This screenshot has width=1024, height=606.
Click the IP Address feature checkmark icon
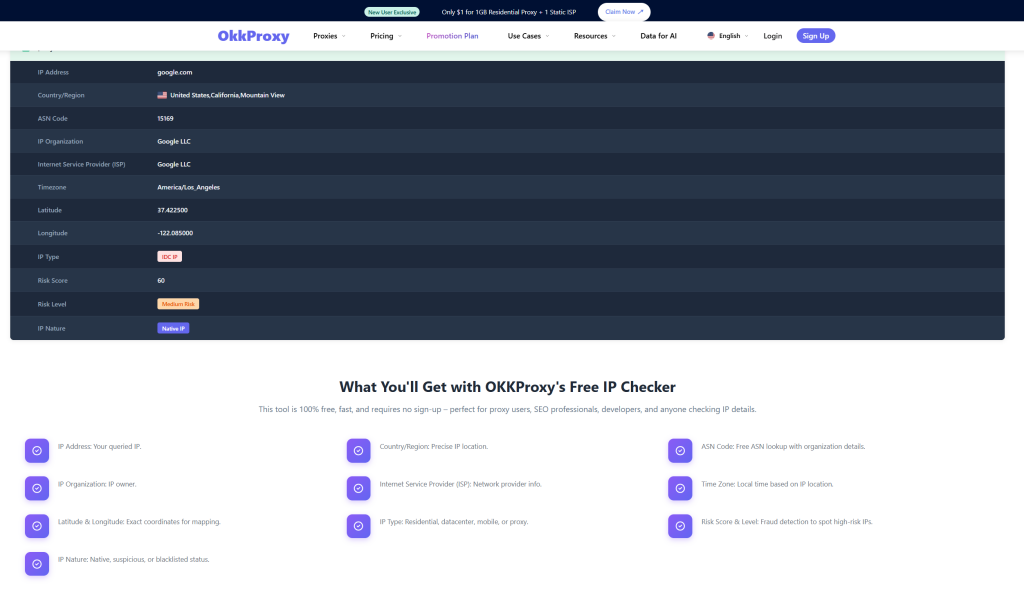(x=37, y=450)
